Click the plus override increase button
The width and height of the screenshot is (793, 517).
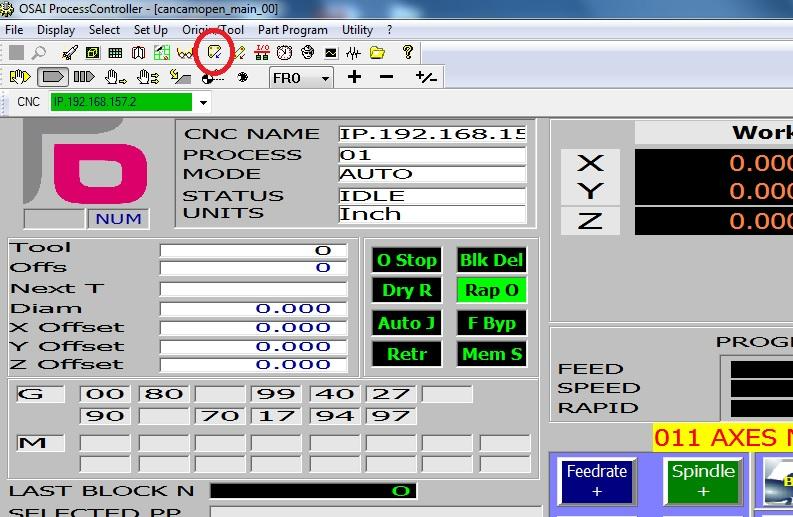point(355,77)
